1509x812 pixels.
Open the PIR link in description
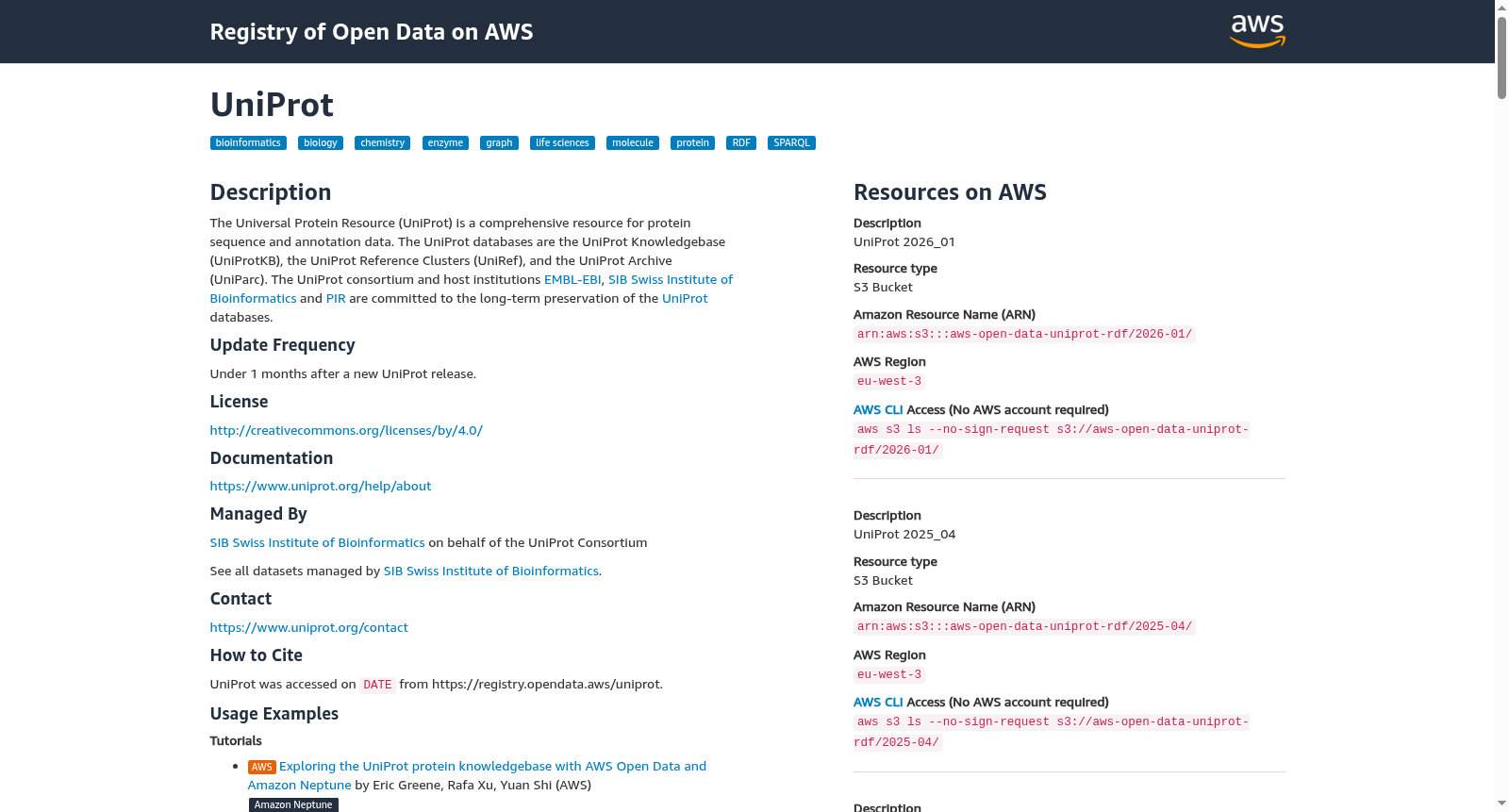[x=336, y=299]
